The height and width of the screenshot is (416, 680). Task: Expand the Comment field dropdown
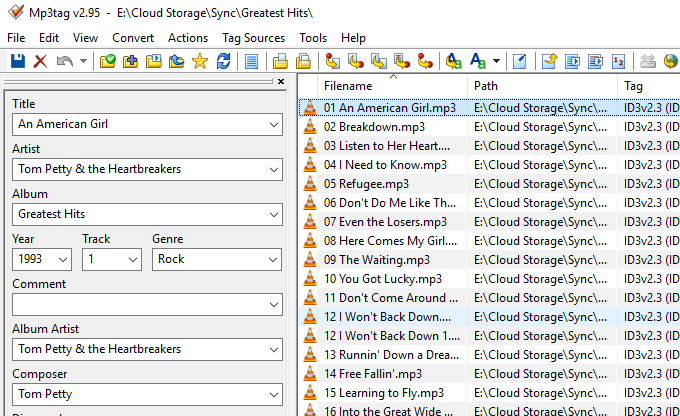point(274,305)
